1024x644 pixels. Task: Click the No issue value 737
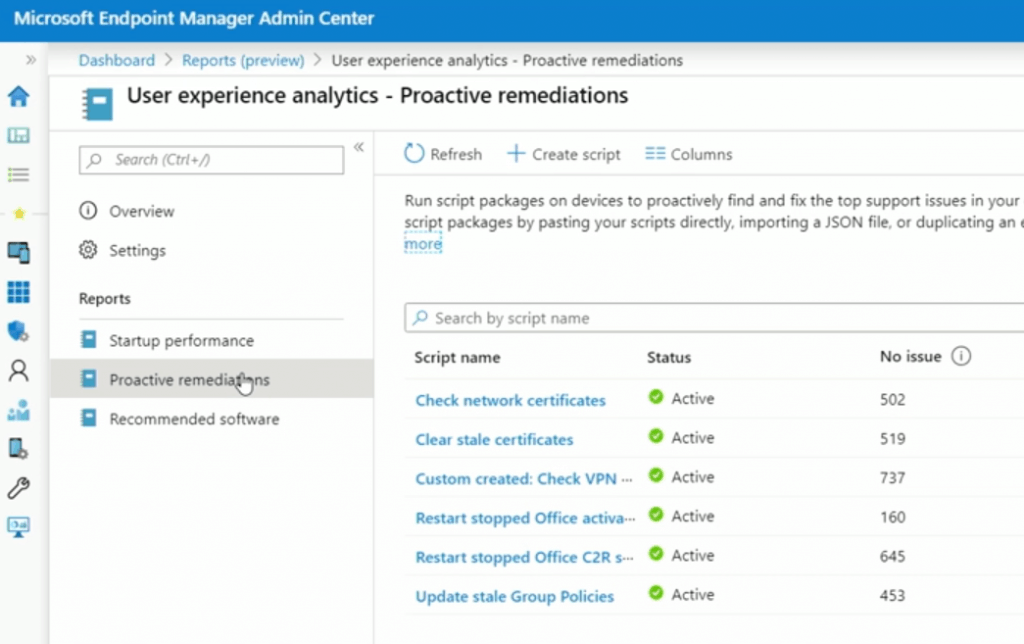(x=892, y=477)
